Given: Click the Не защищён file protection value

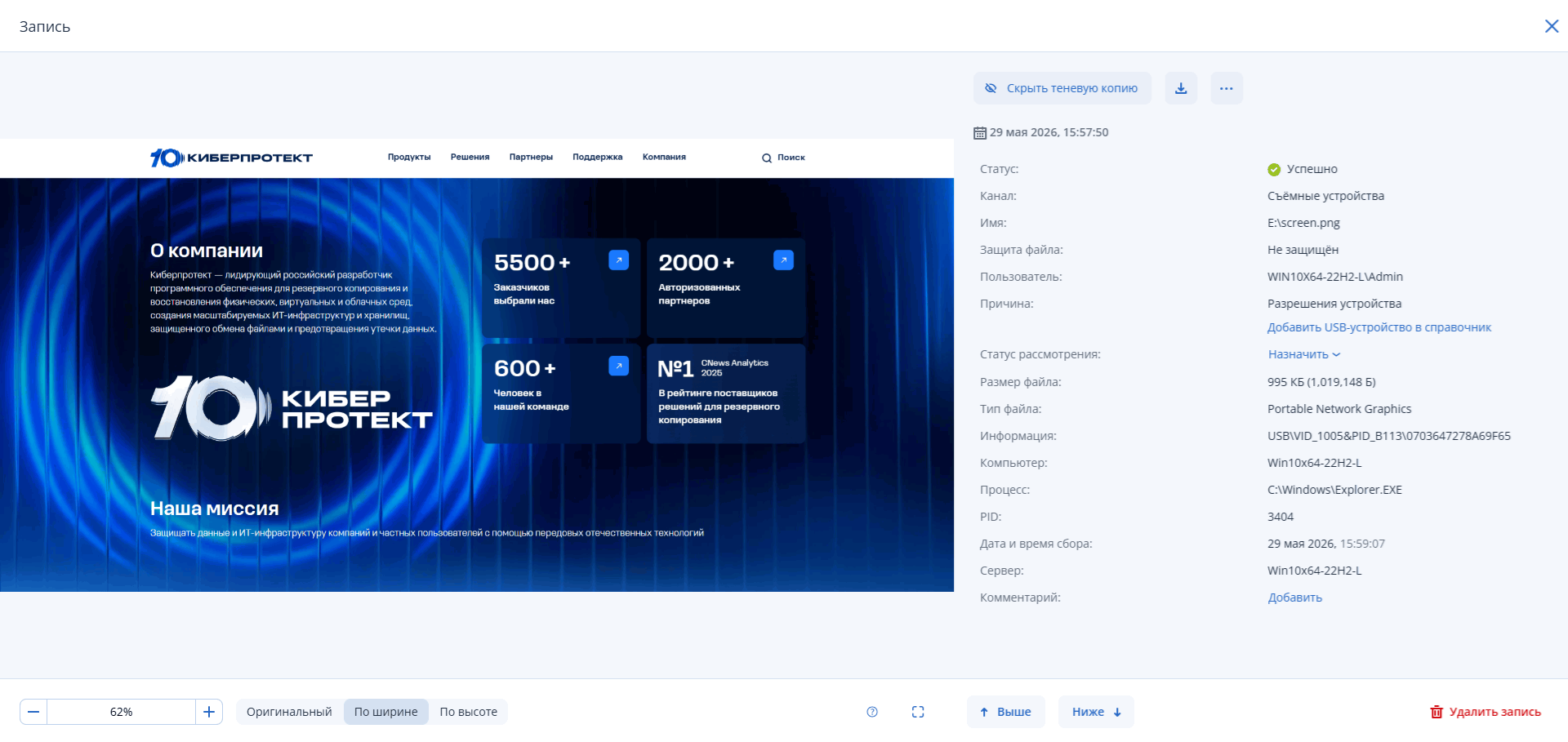Looking at the screenshot, I should 1303,250.
